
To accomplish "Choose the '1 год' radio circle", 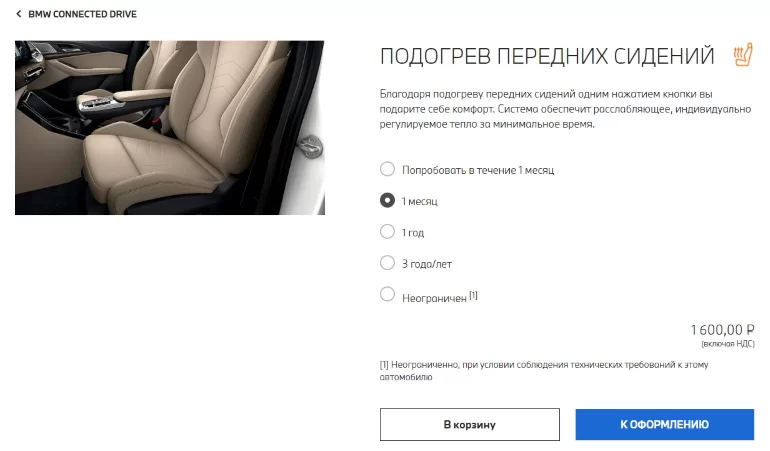I will tap(387, 231).
